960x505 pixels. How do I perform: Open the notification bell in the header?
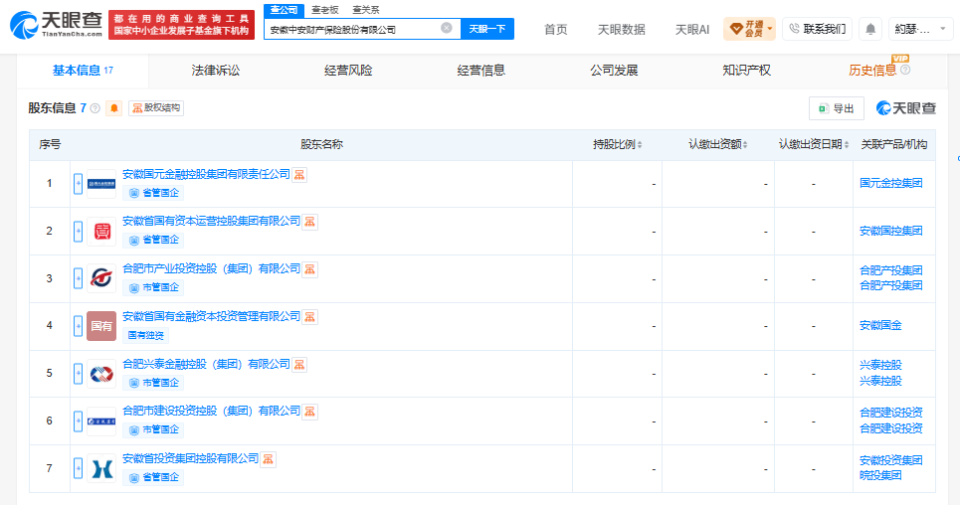coord(870,29)
